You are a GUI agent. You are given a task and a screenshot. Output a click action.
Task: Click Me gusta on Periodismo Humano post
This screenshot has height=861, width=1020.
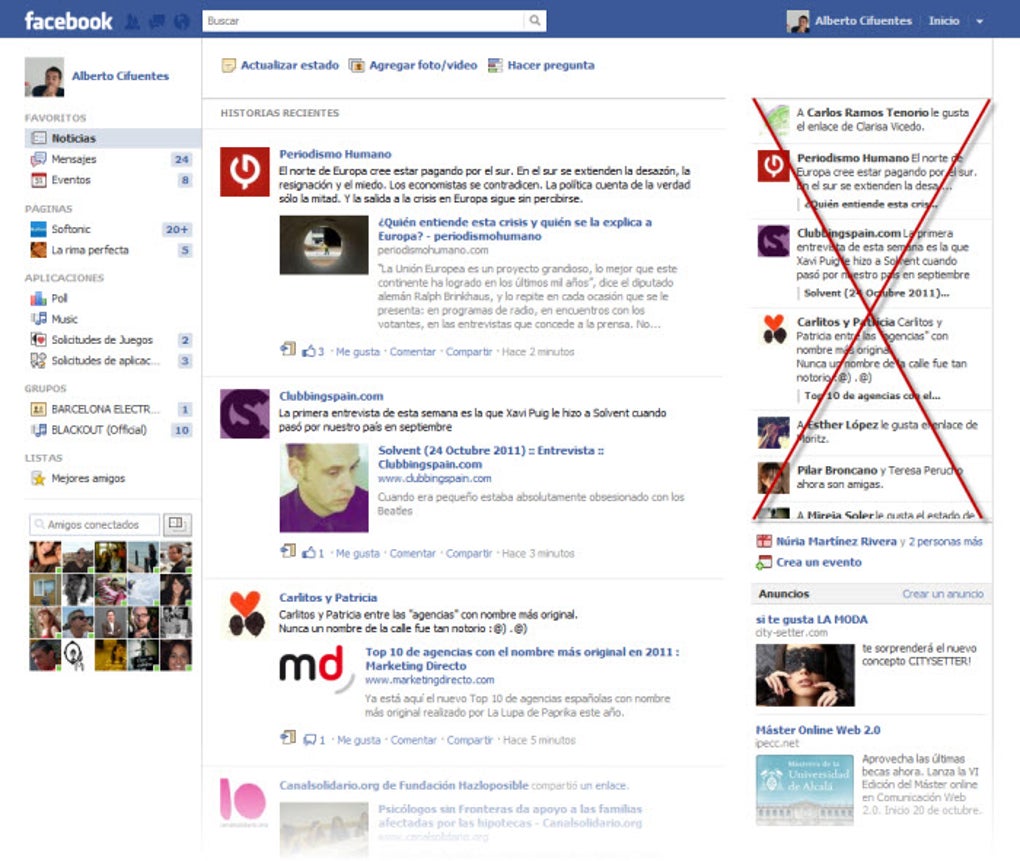358,352
